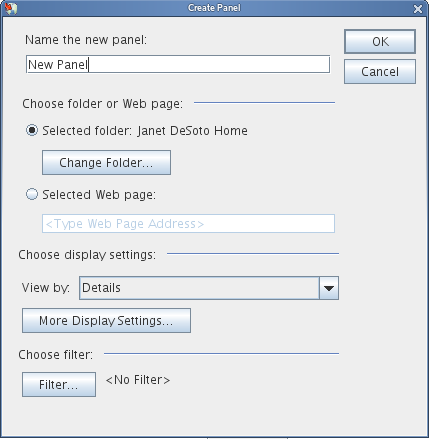
Task: Select the 'Selected folder' radio button
Action: tap(32, 130)
